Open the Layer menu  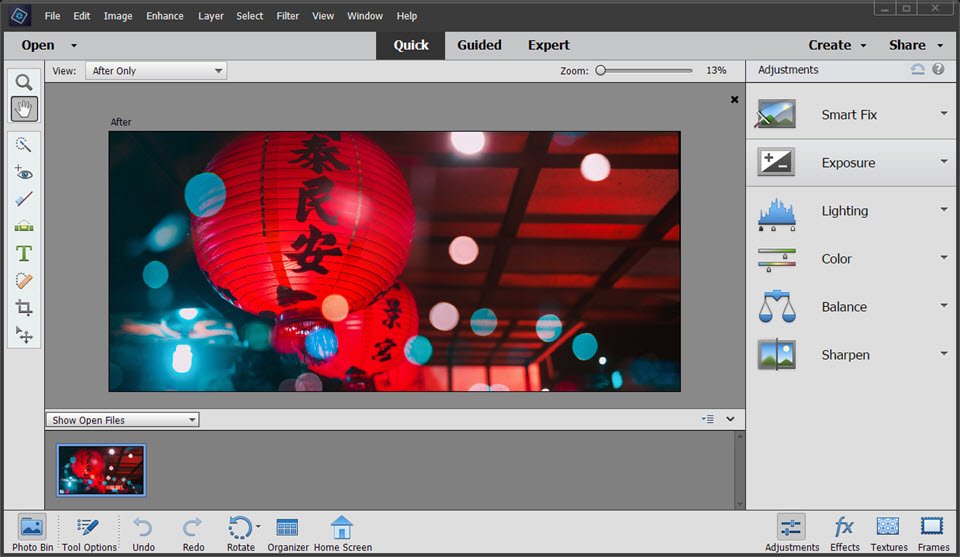(211, 16)
